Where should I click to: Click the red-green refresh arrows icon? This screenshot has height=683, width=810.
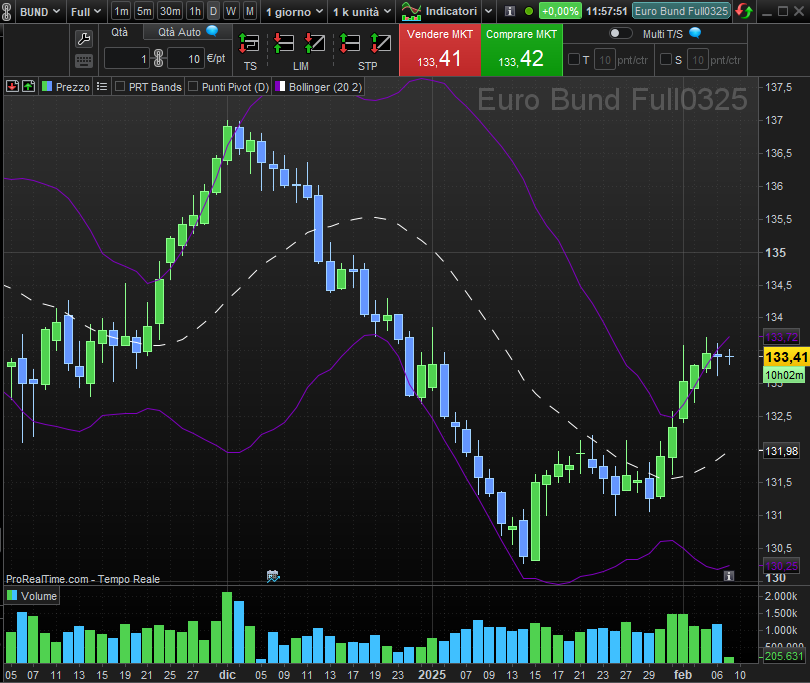pos(744,11)
